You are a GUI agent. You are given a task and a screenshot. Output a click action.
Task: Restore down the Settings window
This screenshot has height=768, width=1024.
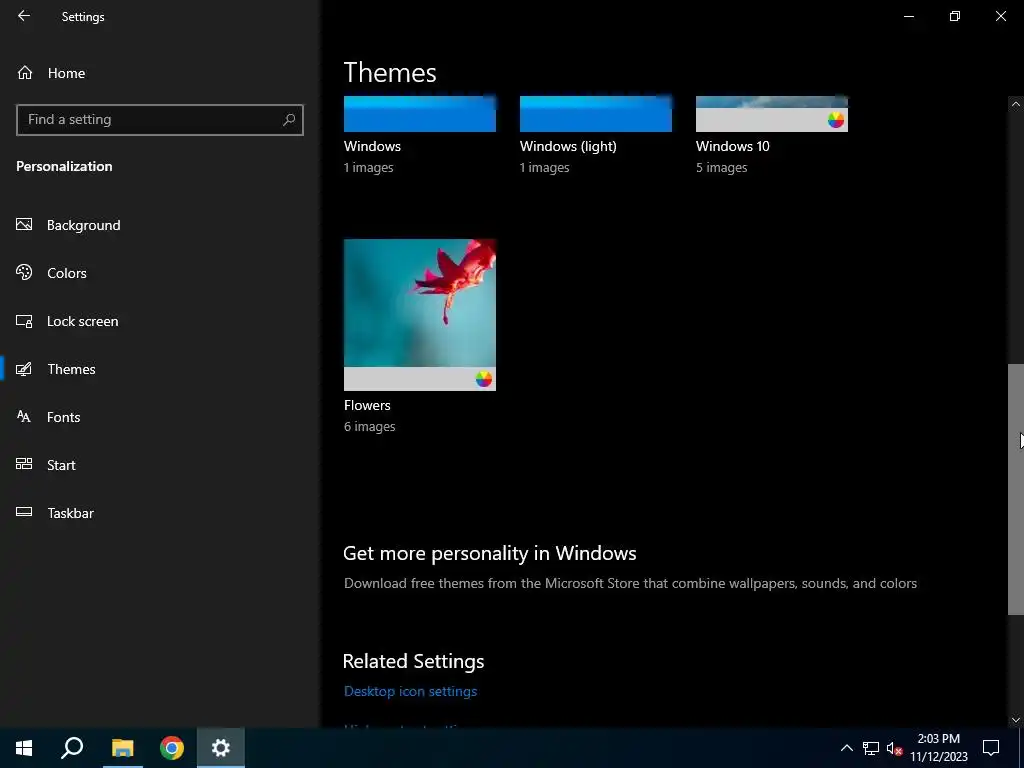(955, 16)
